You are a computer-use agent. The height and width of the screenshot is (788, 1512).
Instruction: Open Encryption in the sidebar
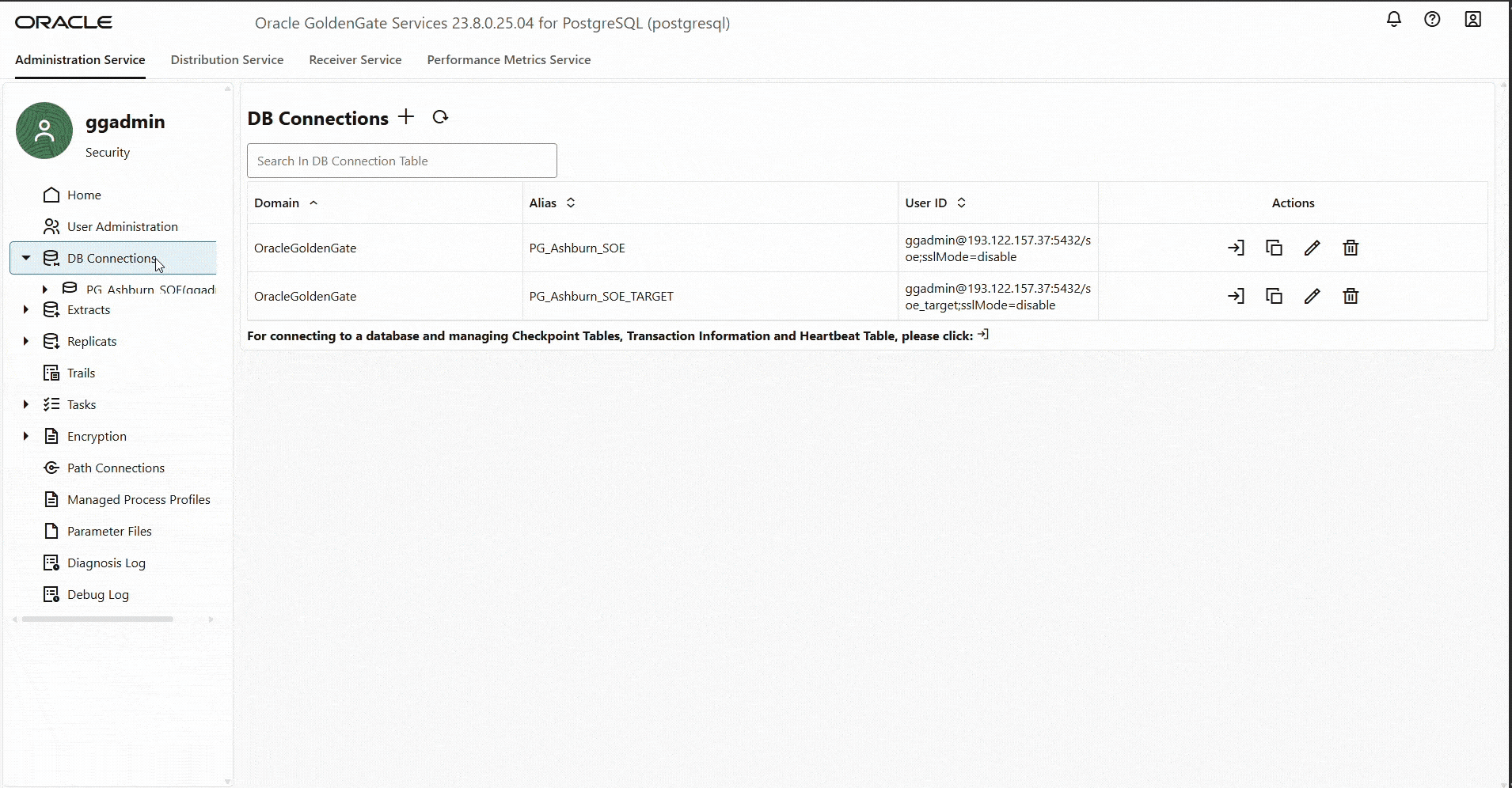pyautogui.click(x=97, y=436)
